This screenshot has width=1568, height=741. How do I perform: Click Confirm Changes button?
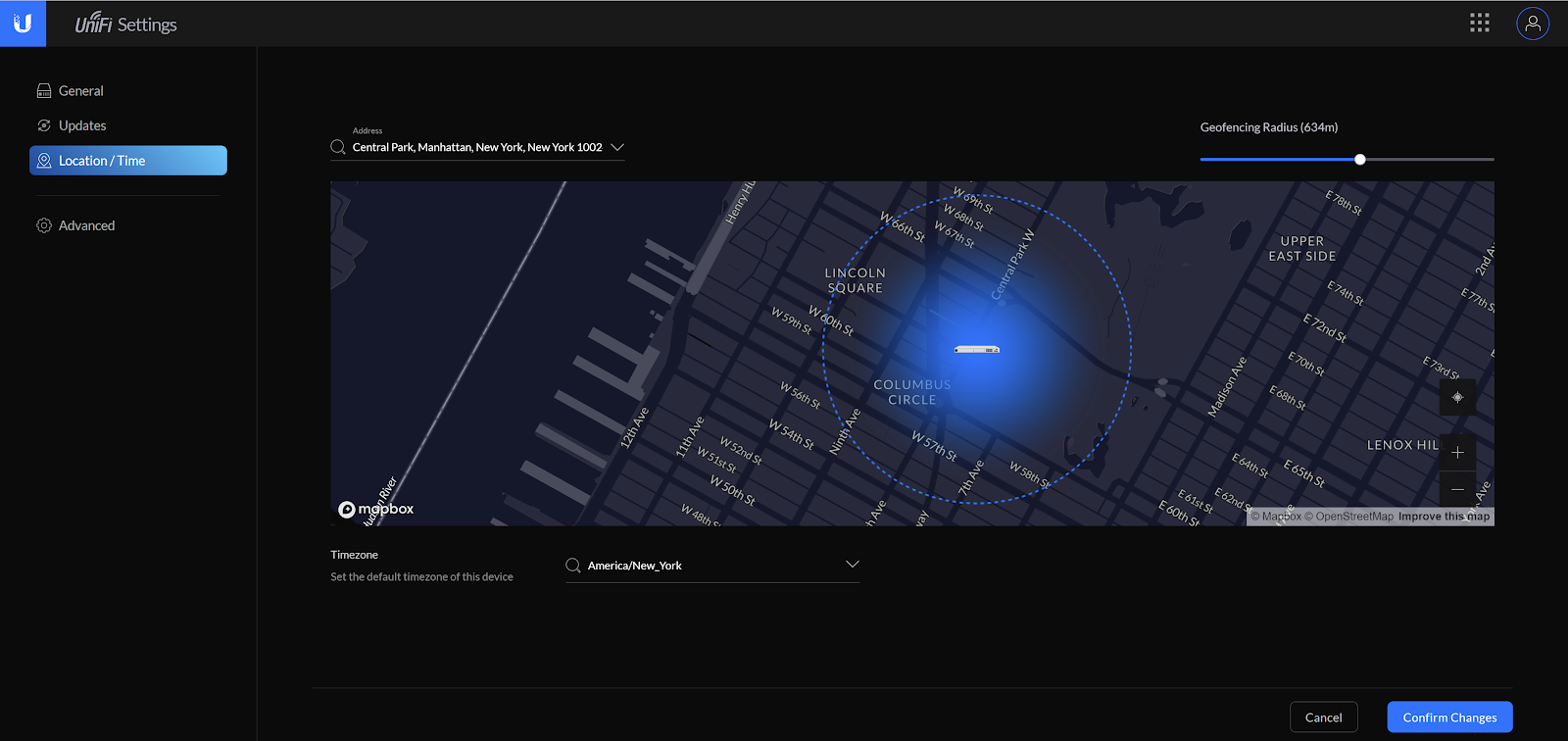pyautogui.click(x=1450, y=717)
